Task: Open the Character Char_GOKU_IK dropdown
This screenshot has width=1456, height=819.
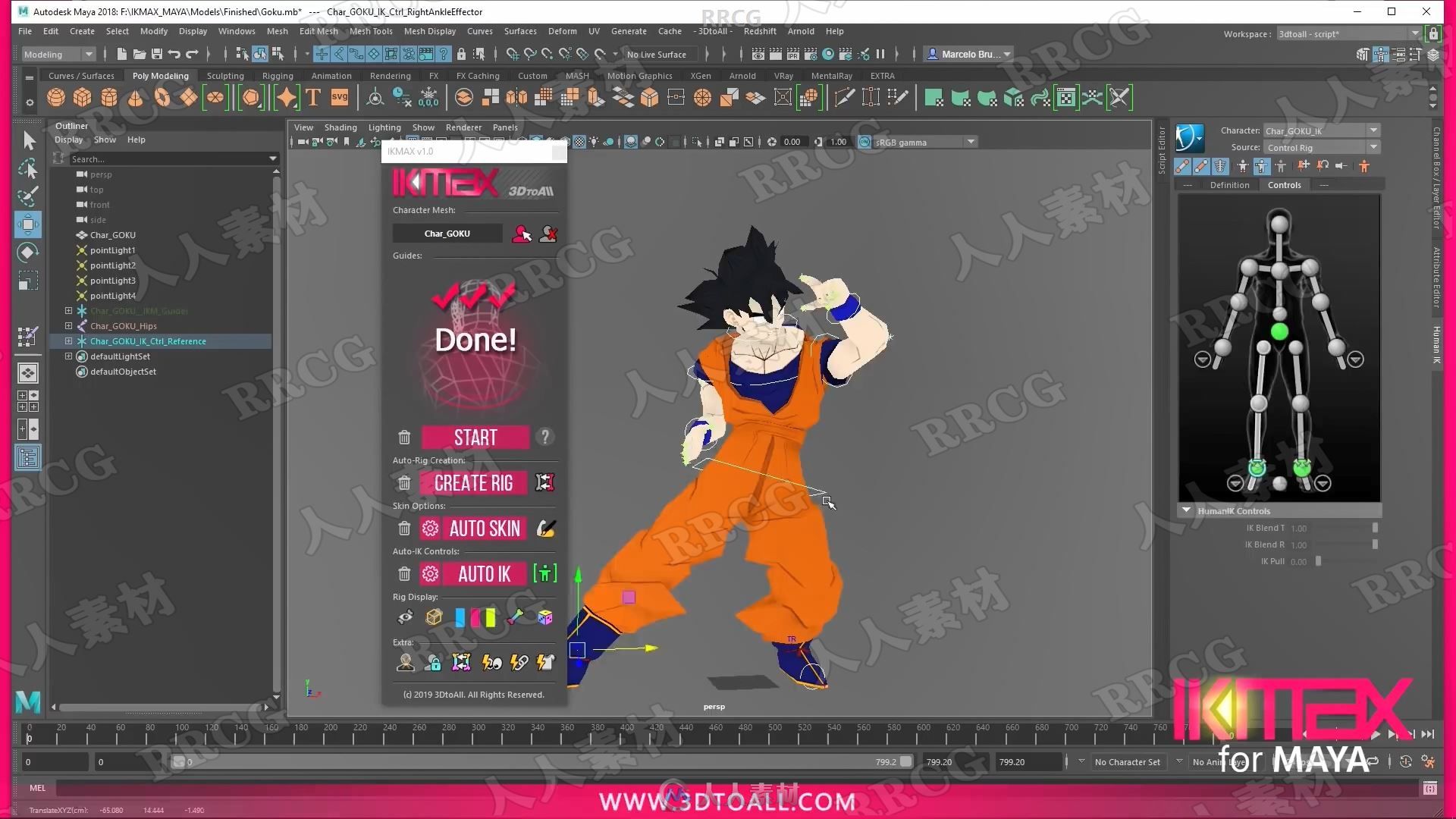Action: [1321, 130]
